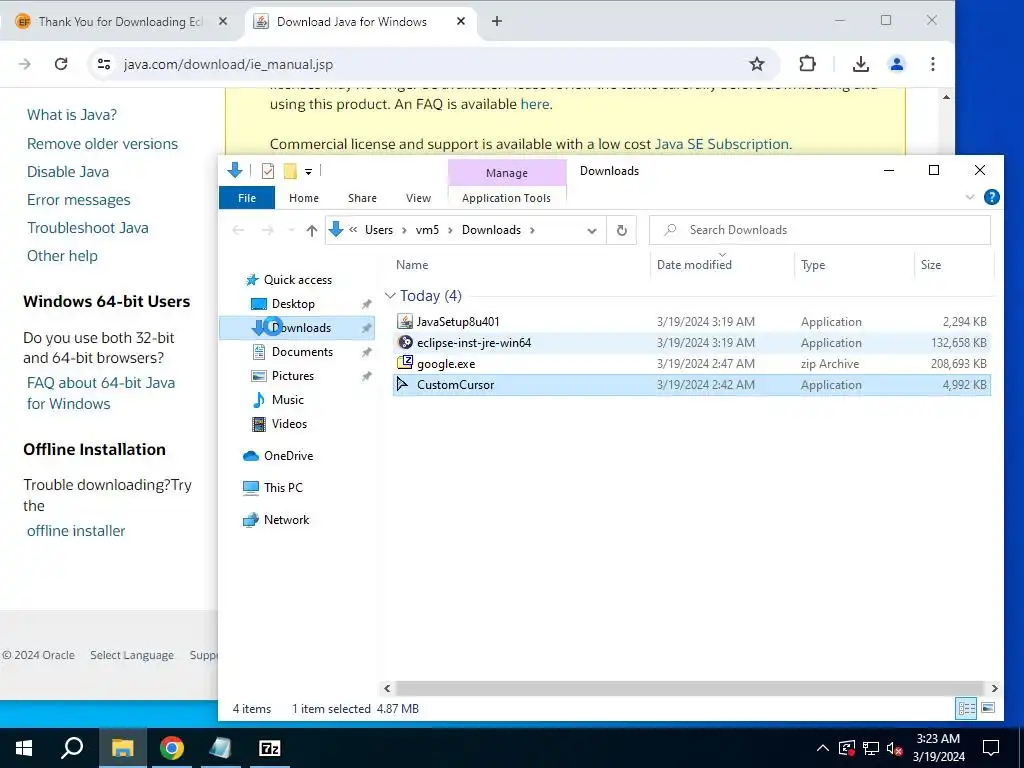Open the Troubleshoot Java link
The image size is (1024, 768).
coord(88,228)
